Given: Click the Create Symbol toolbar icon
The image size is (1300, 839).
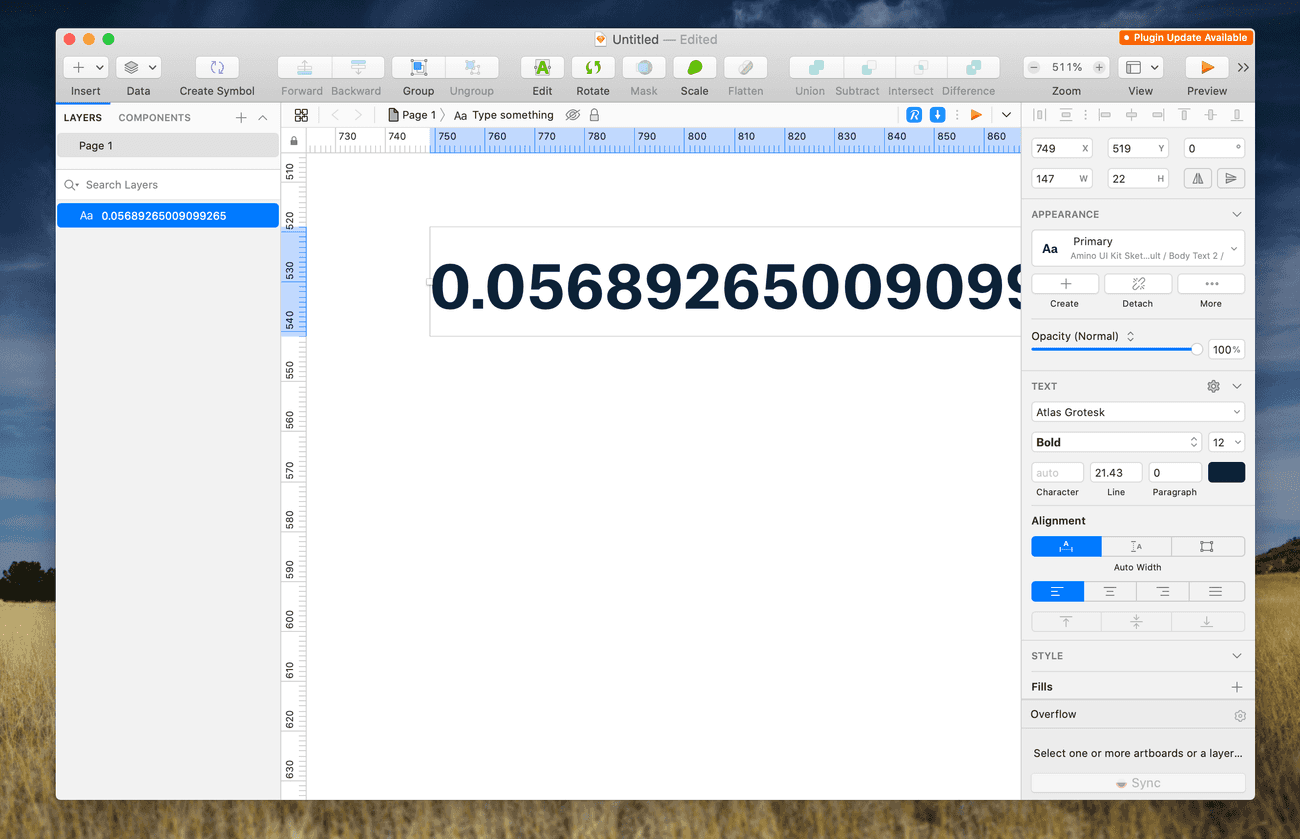Looking at the screenshot, I should [217, 68].
